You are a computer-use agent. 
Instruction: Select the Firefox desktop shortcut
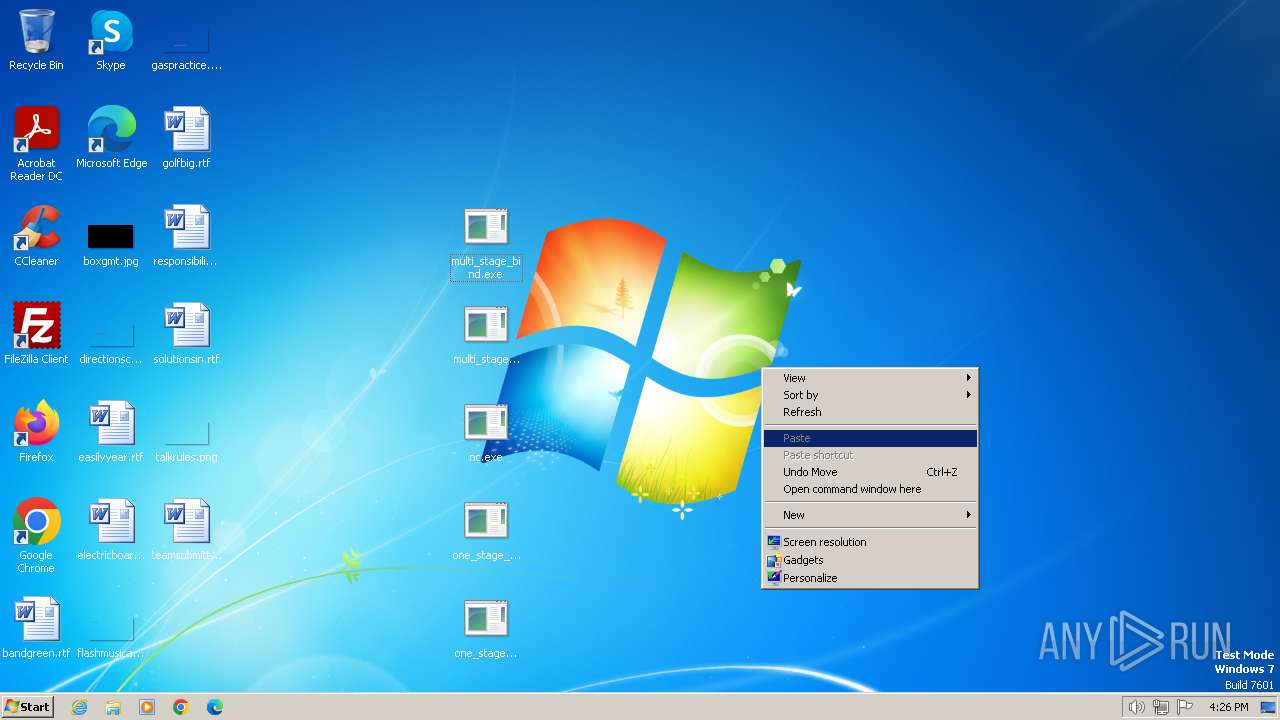tap(36, 432)
